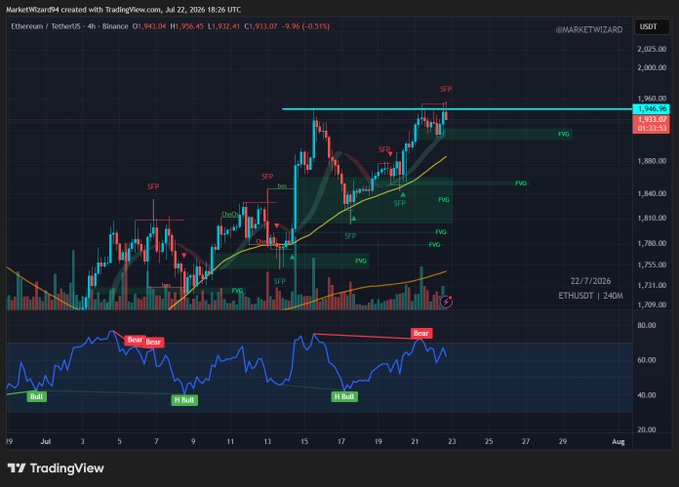Click the purple lightning bolt icon
The height and width of the screenshot is (487, 679).
[x=446, y=301]
